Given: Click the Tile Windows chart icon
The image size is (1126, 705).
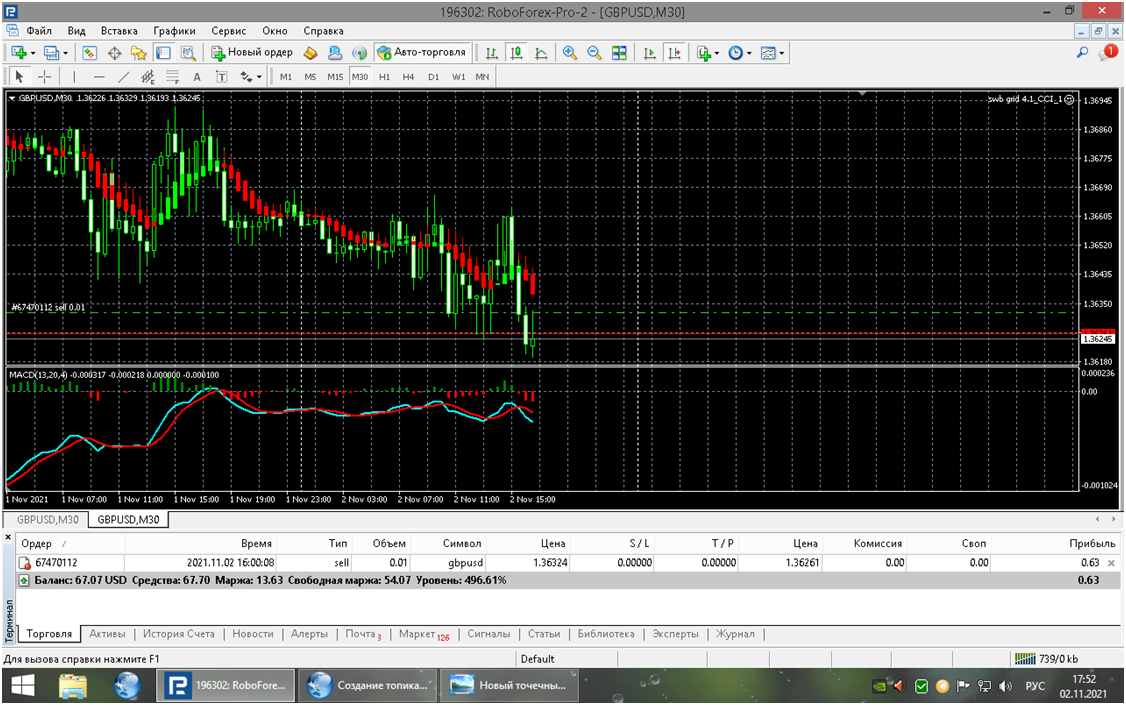Looking at the screenshot, I should 619,53.
